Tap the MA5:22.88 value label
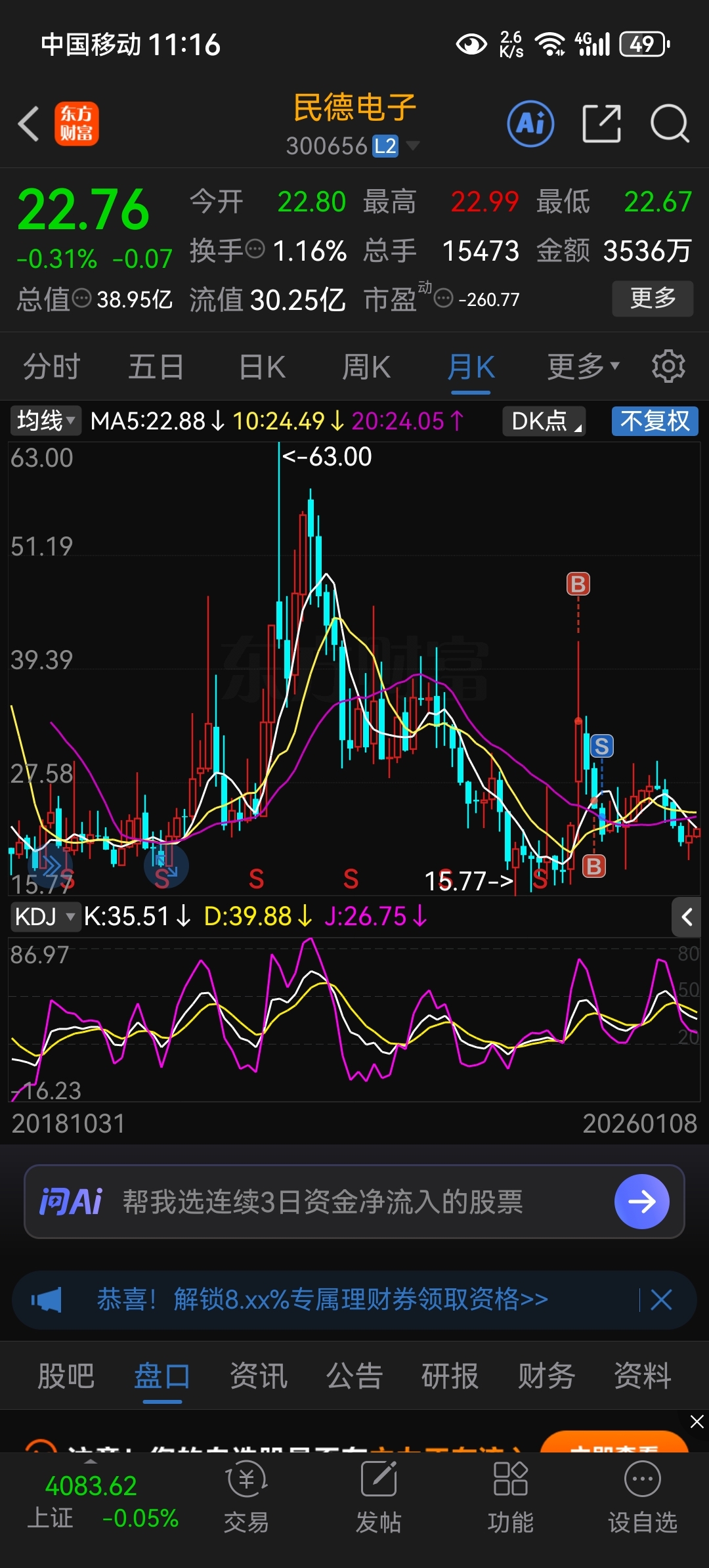Image resolution: width=709 pixels, height=1568 pixels. pyautogui.click(x=158, y=421)
